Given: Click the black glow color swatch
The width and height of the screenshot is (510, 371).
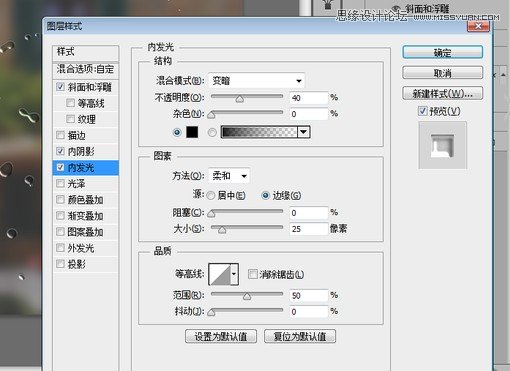Looking at the screenshot, I should (192, 132).
